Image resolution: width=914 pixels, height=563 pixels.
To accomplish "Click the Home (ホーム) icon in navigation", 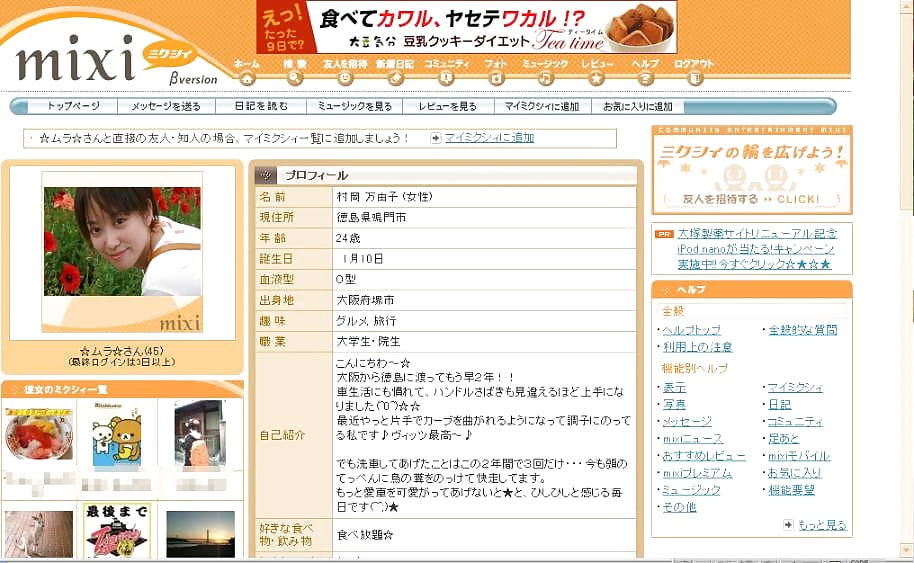I will [247, 78].
